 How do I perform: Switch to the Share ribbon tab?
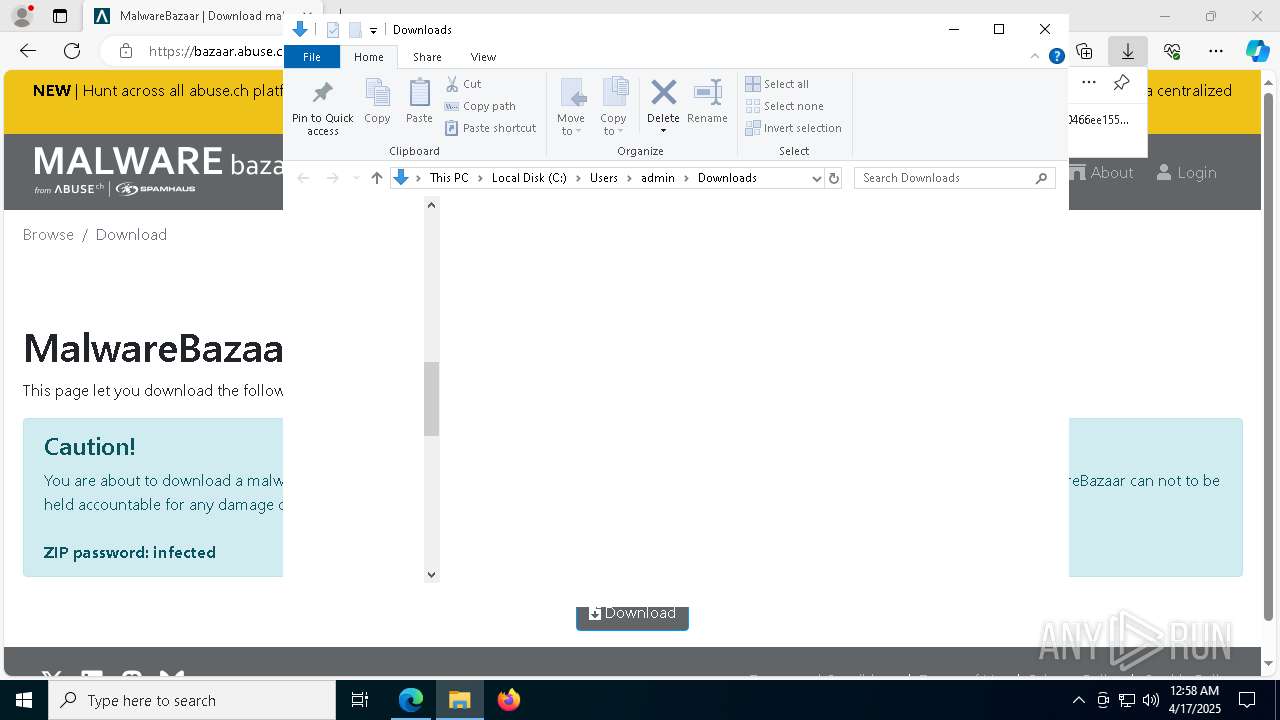point(427,57)
